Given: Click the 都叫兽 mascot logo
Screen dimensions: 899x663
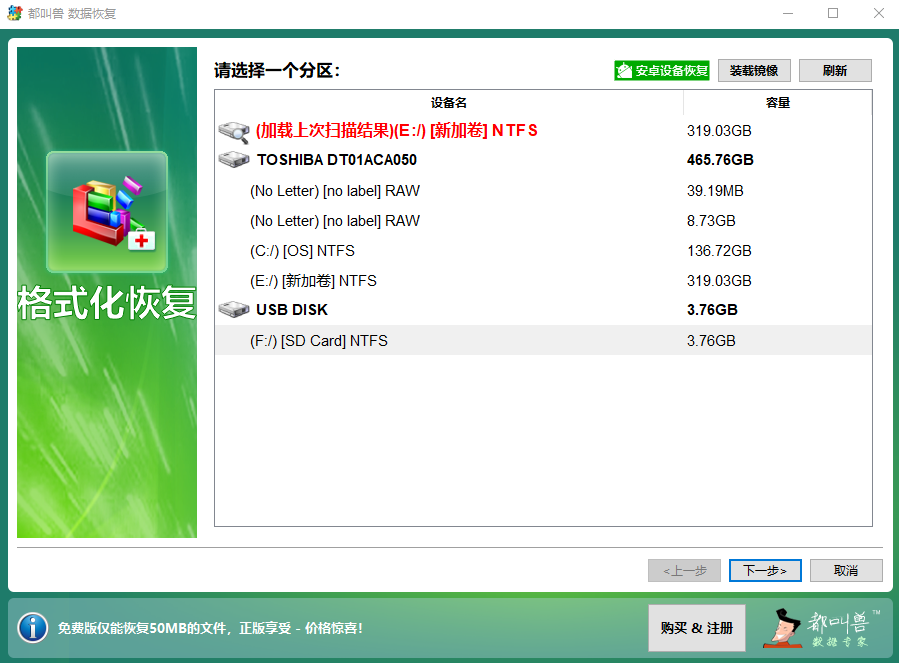Looking at the screenshot, I should coord(820,628).
